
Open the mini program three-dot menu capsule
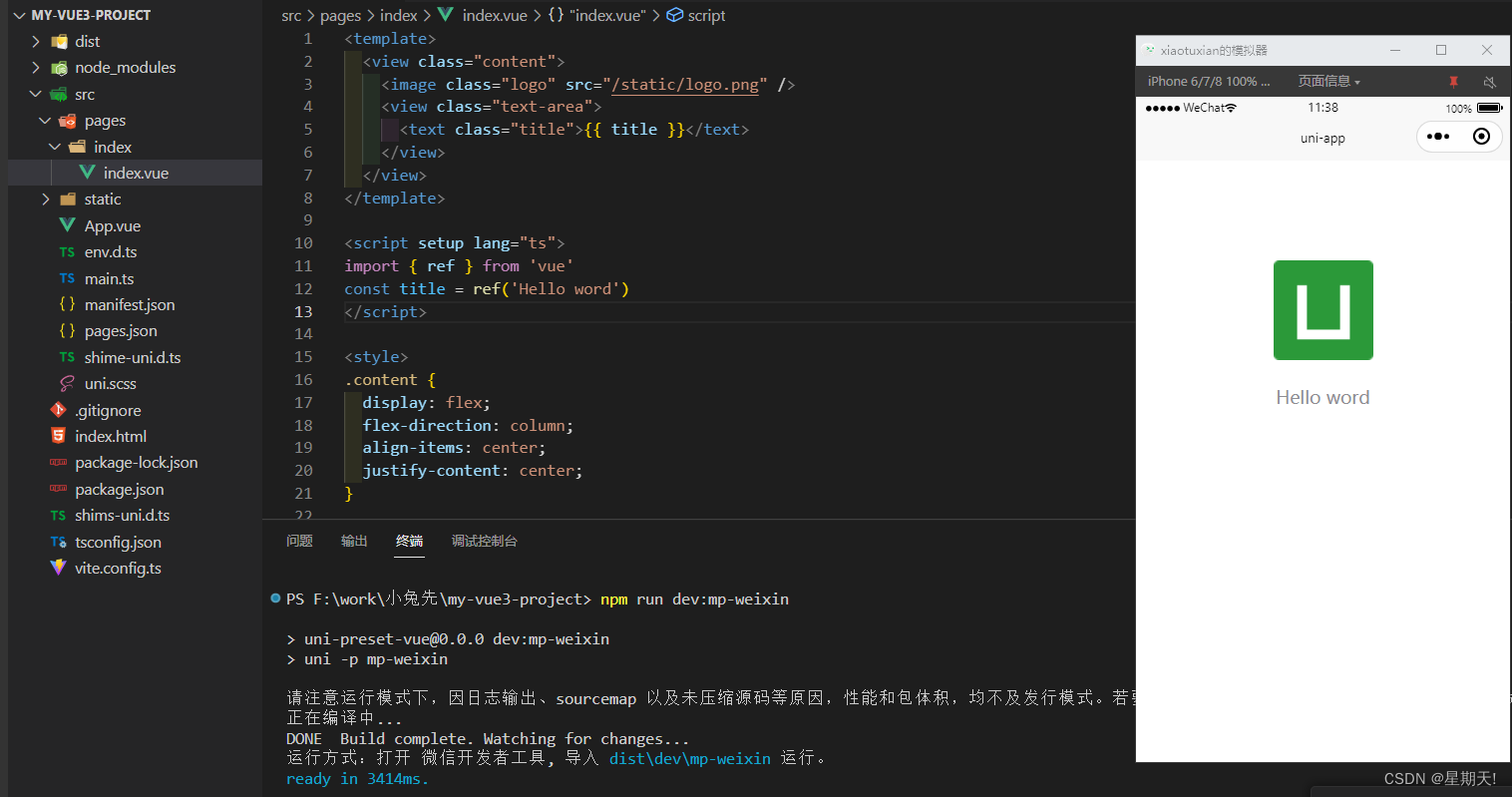(1438, 137)
